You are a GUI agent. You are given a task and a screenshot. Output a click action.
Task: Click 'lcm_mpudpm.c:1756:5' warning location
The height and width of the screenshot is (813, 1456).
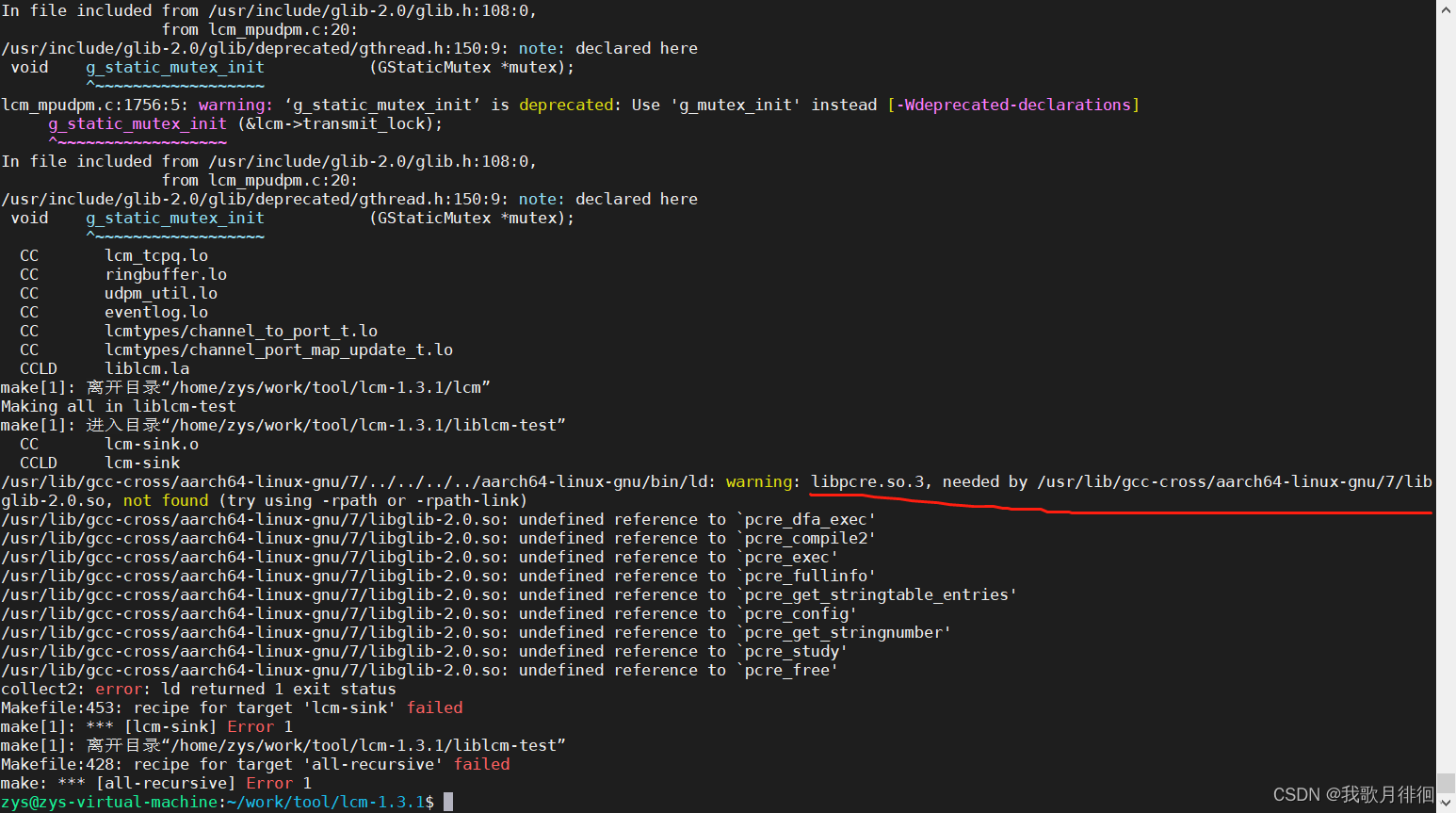click(95, 105)
